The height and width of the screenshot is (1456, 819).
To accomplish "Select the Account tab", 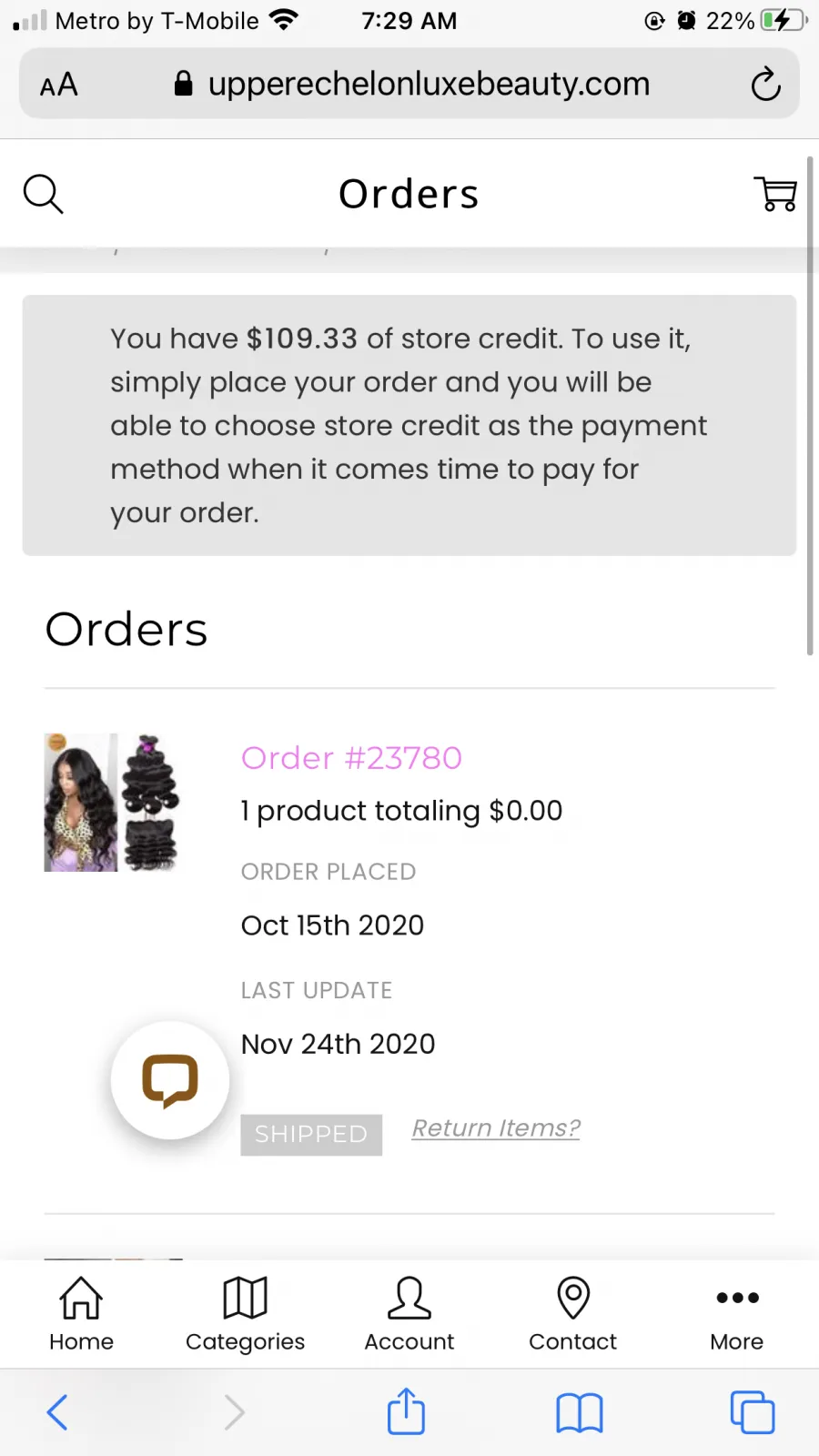I will [409, 1314].
